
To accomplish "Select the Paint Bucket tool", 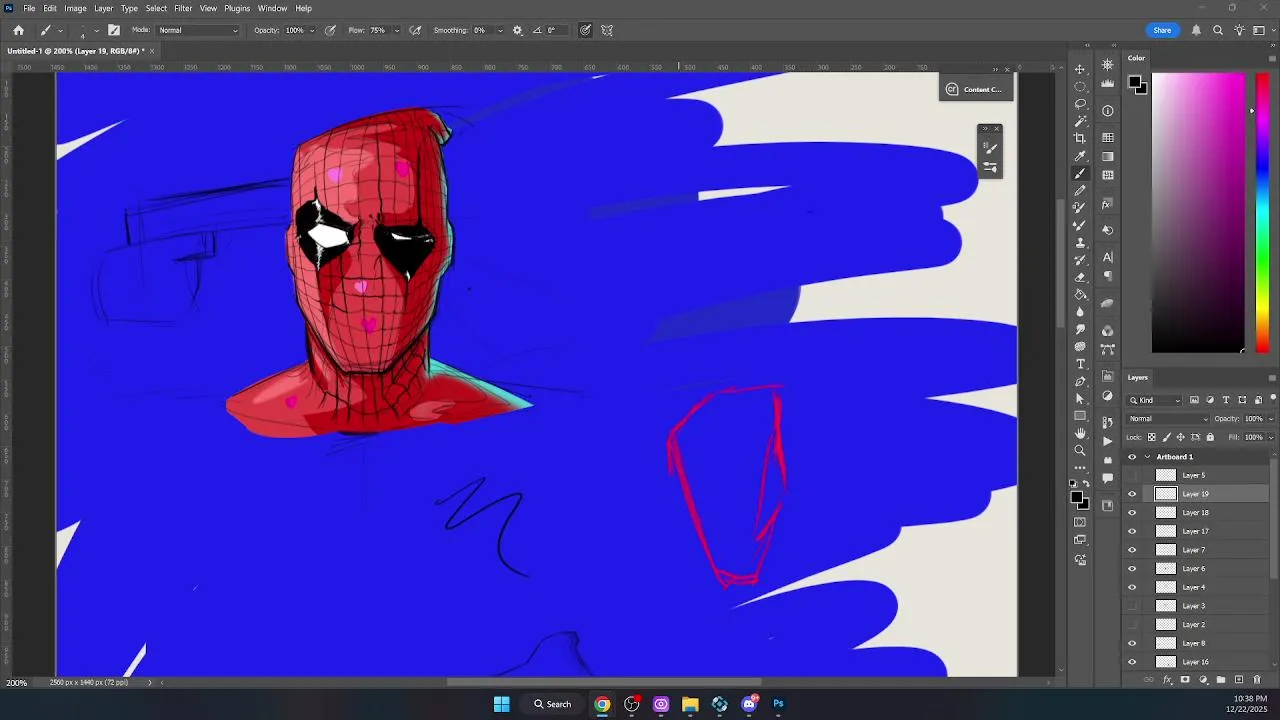I will pyautogui.click(x=1080, y=295).
